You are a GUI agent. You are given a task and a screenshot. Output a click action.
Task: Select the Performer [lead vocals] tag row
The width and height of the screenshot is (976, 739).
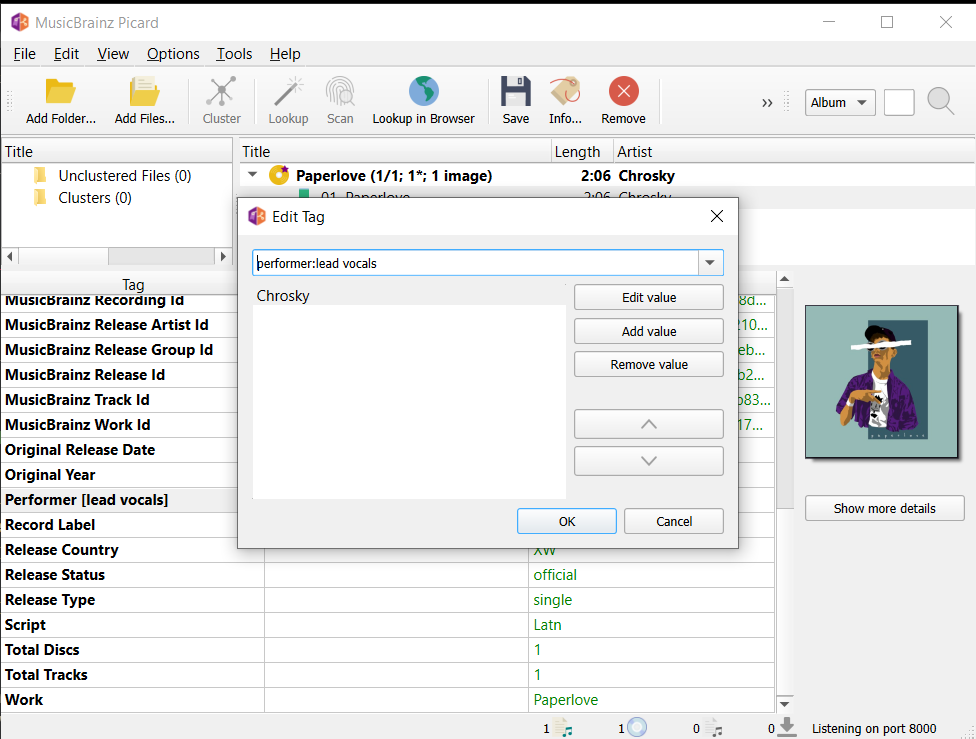(120, 500)
